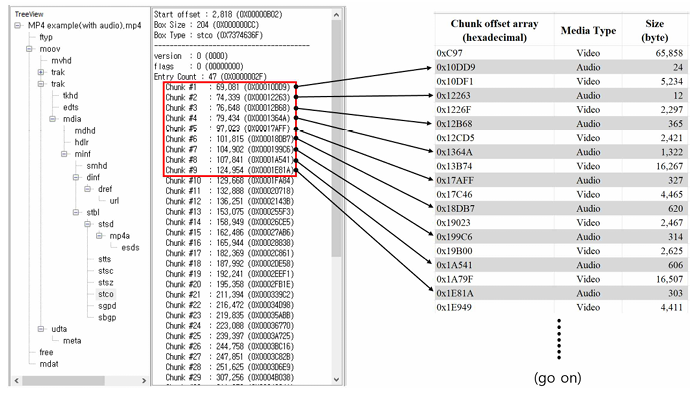Collapse the stbl node toggle
The height and width of the screenshot is (394, 697).
pyautogui.click(x=76, y=212)
